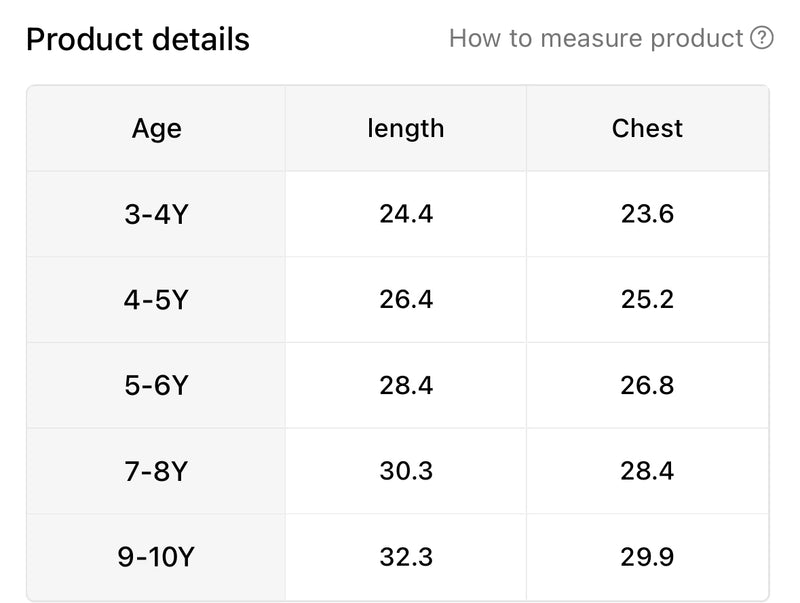
Task: Click the 'Age' column header
Action: [156, 128]
